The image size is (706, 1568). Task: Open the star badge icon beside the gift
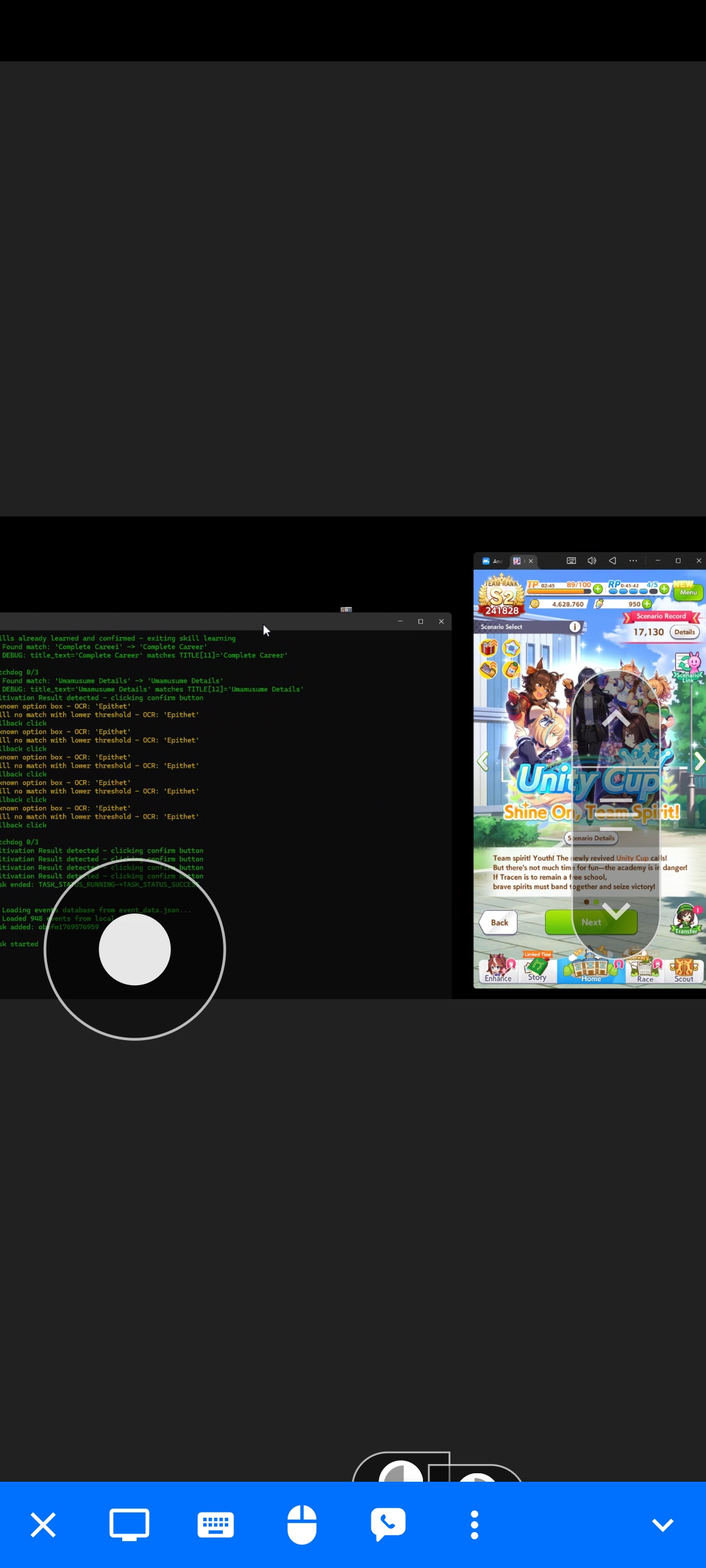(x=511, y=647)
